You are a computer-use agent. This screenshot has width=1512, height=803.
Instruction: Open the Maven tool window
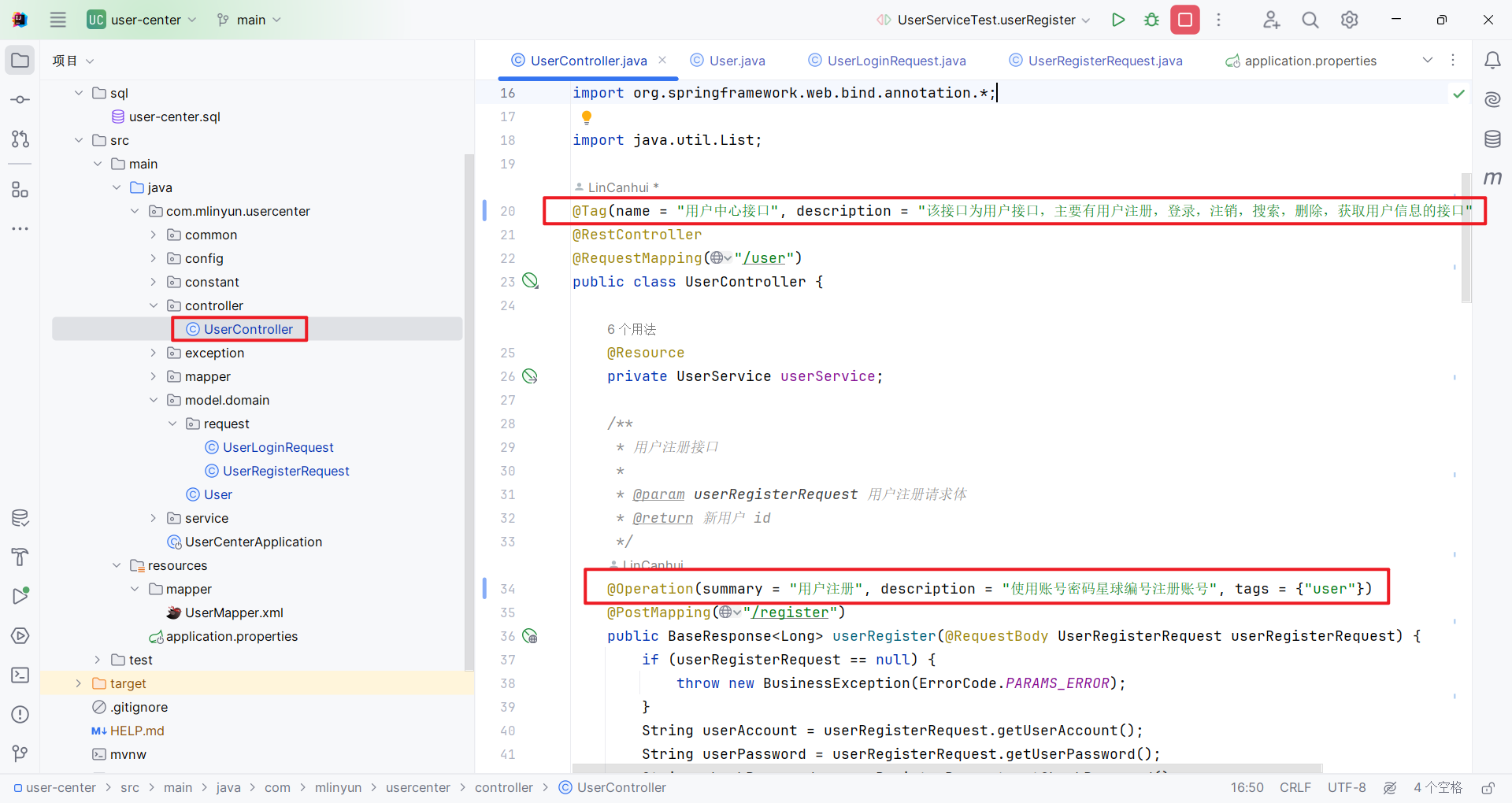coord(1492,179)
